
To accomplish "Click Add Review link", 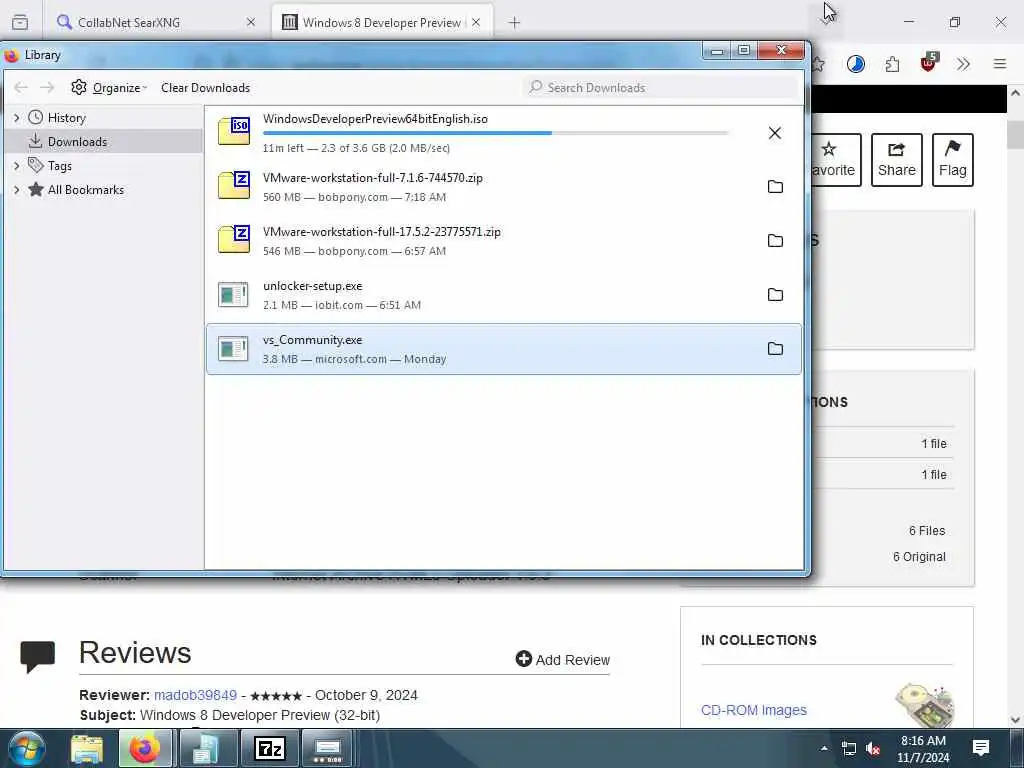I will 563,660.
